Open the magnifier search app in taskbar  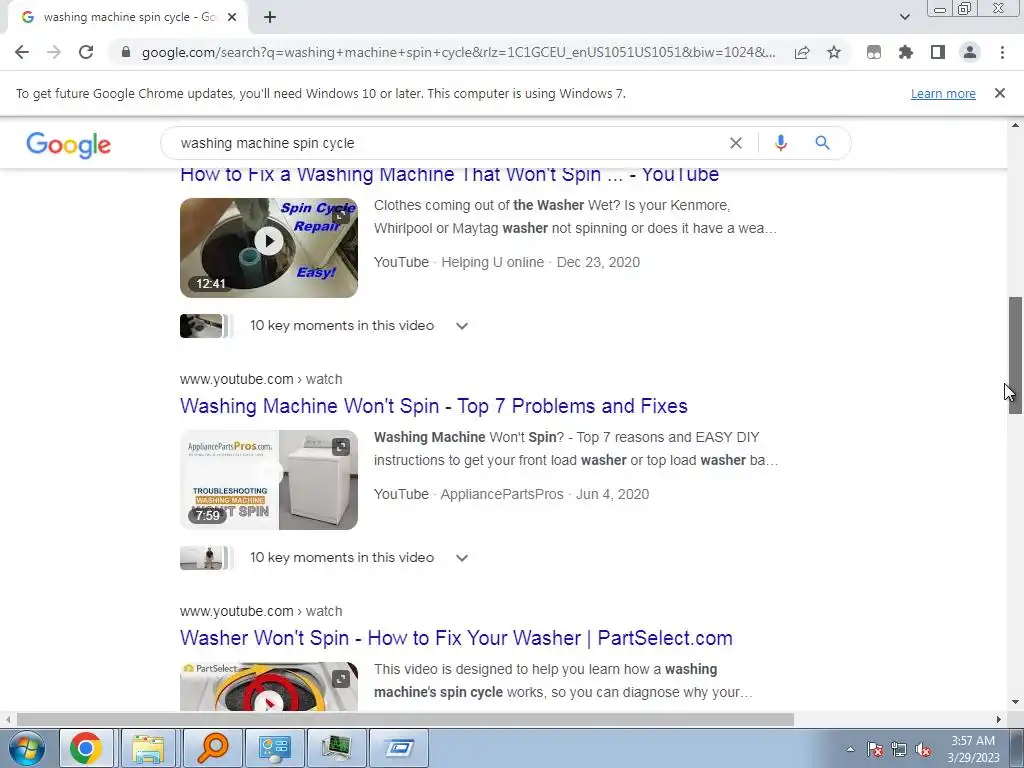click(212, 748)
